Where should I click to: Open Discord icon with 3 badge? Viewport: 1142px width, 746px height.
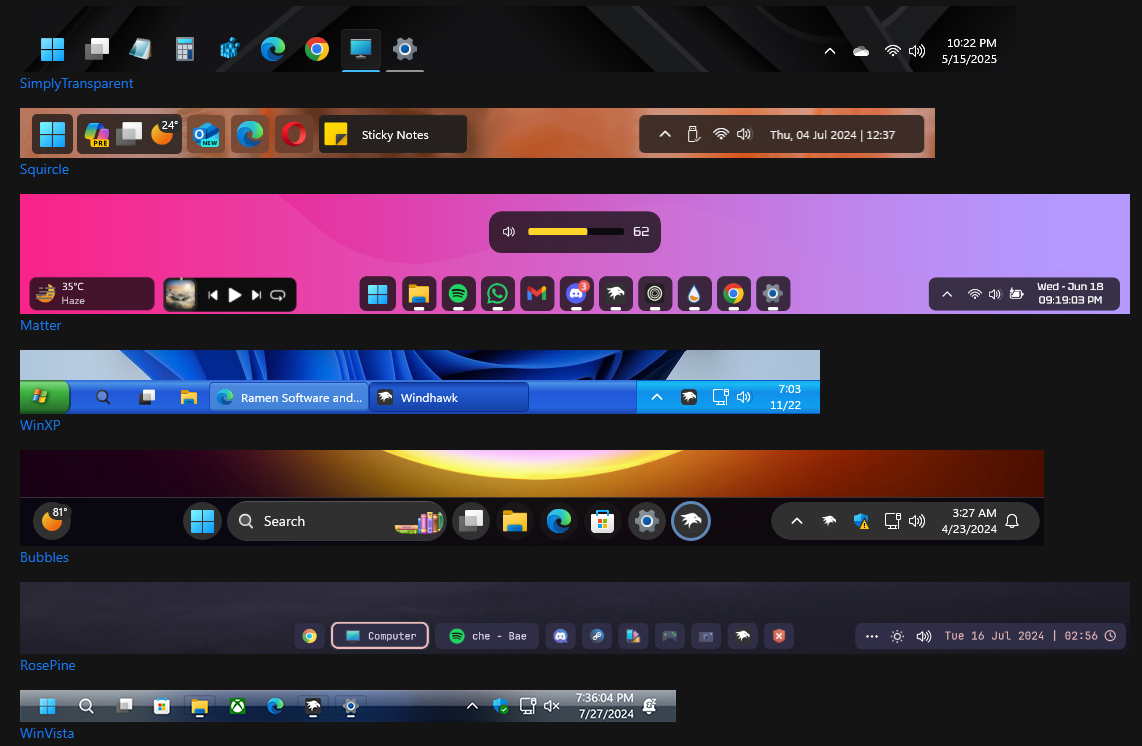point(576,294)
